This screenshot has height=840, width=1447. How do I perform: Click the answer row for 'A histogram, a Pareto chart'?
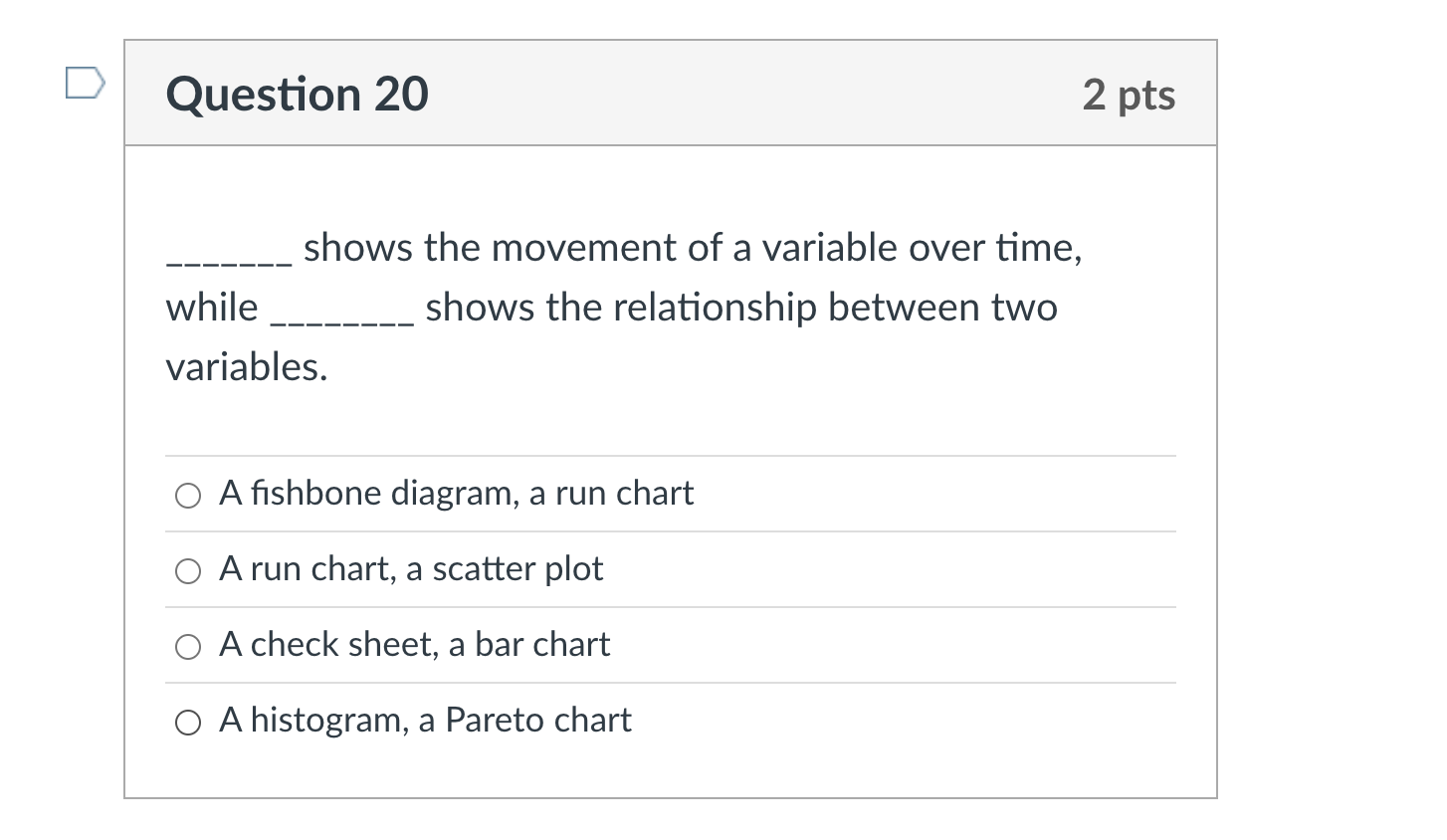[x=426, y=720]
